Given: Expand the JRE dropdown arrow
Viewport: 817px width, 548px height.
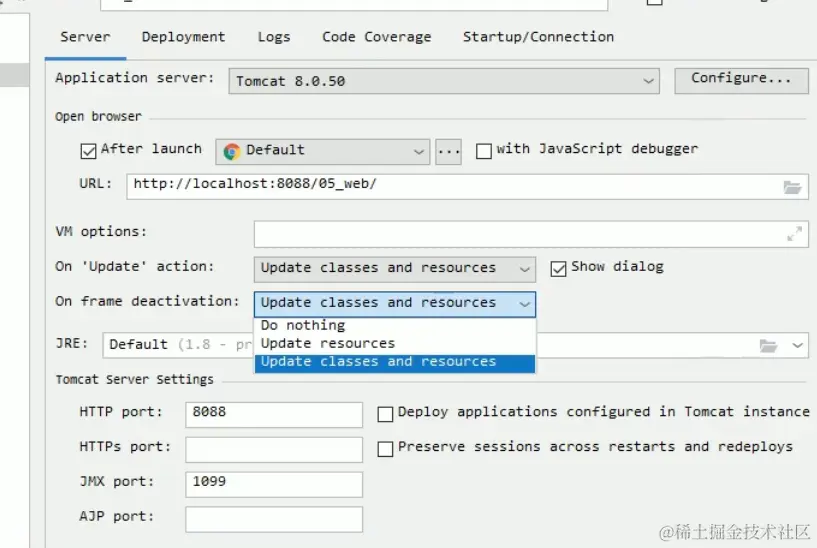Looking at the screenshot, I should click(x=797, y=345).
